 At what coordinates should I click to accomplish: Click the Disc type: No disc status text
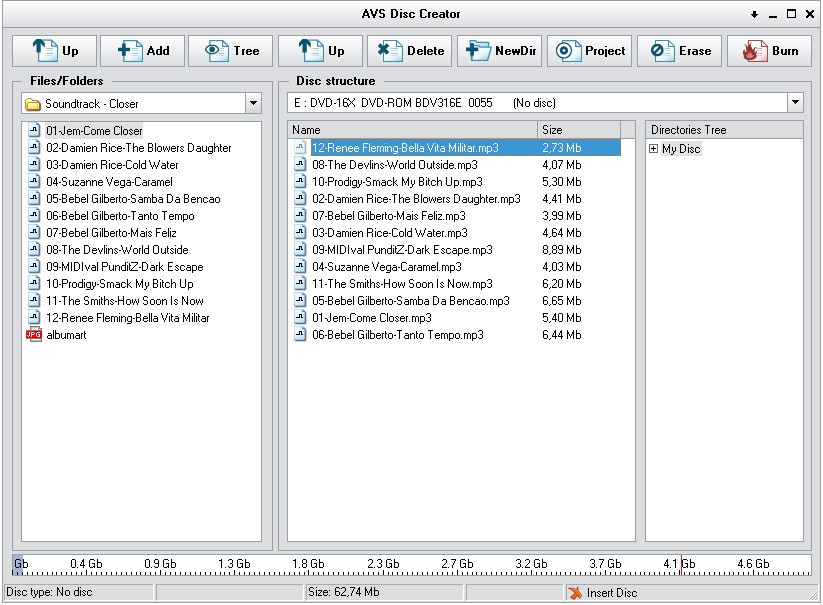49,592
